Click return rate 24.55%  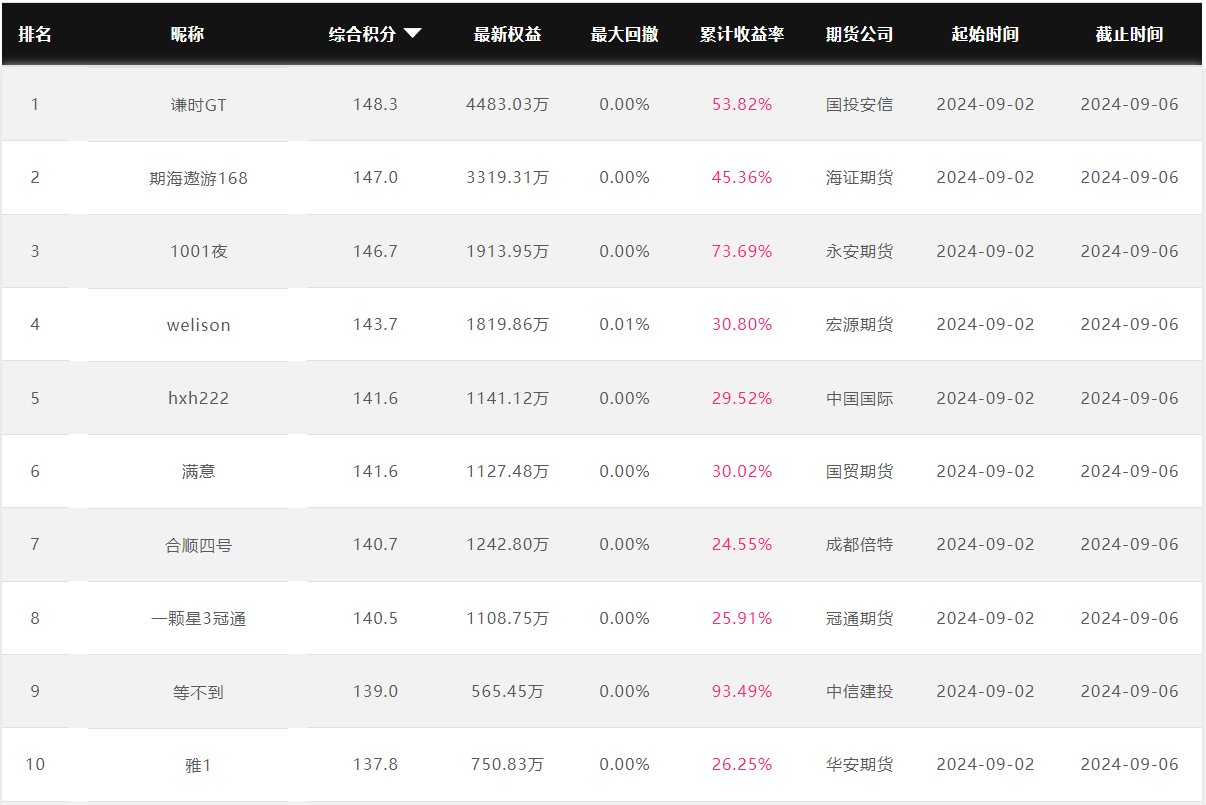(x=742, y=544)
